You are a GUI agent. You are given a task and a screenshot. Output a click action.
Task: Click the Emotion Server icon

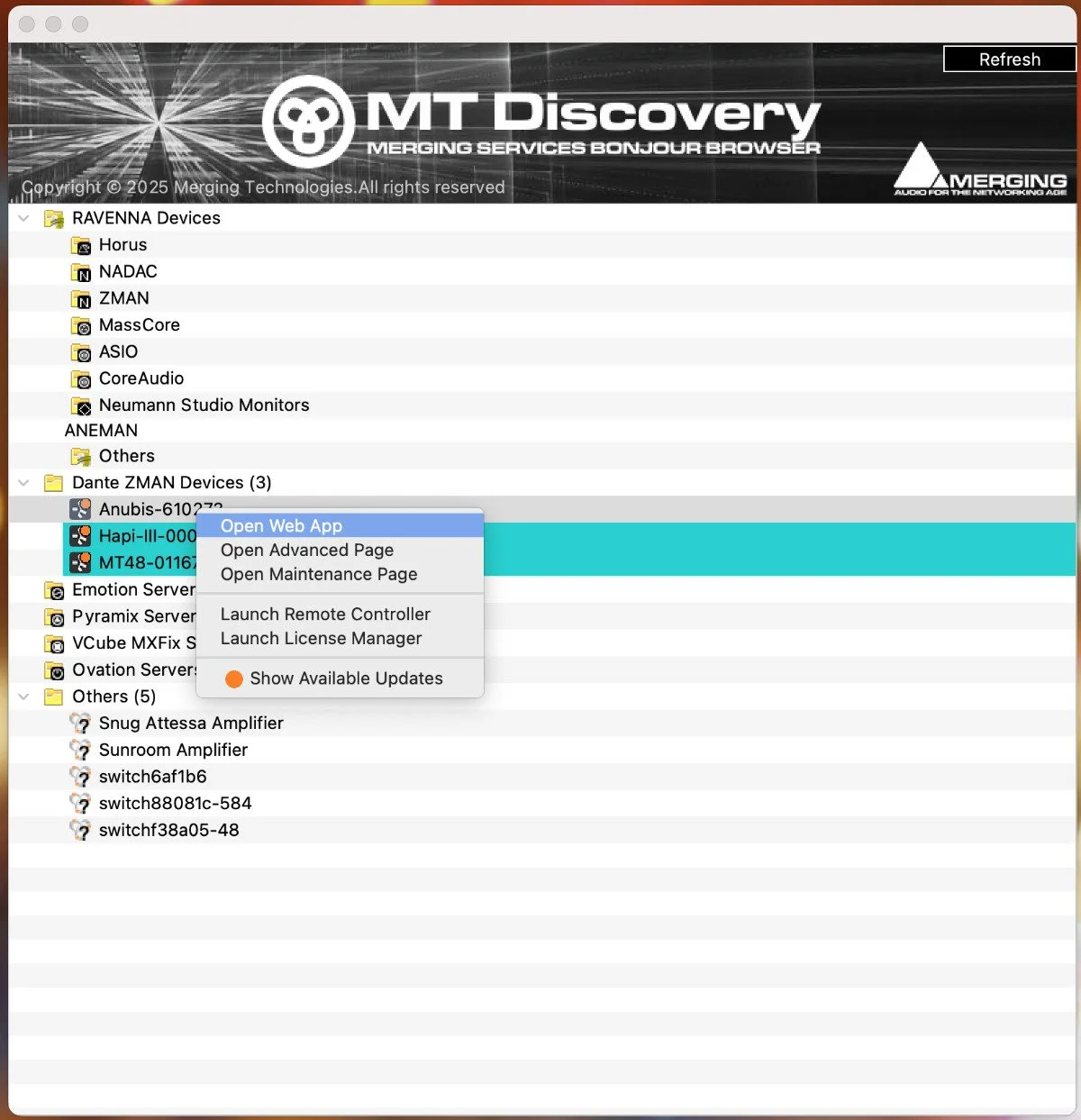[54, 590]
